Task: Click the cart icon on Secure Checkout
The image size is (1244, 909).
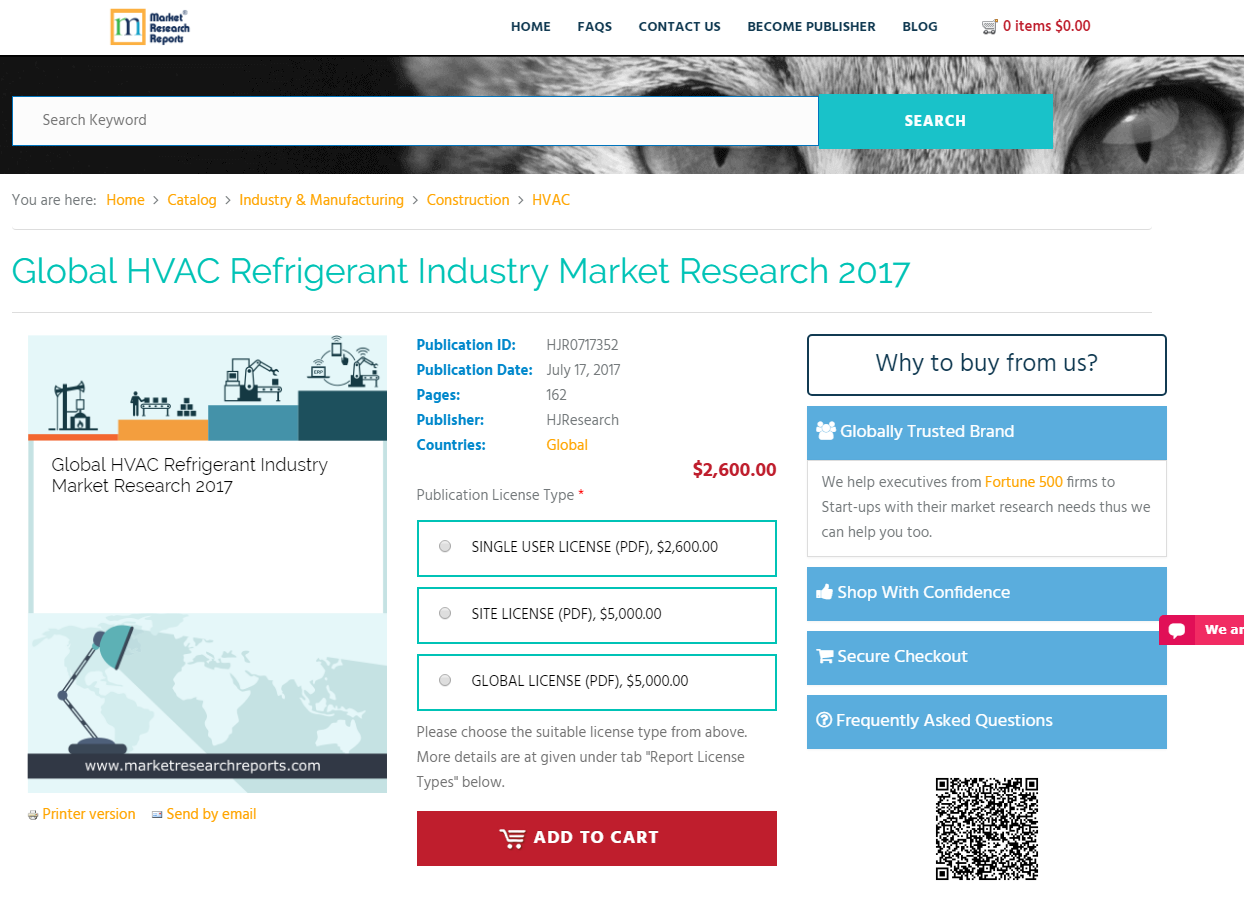Action: (825, 655)
